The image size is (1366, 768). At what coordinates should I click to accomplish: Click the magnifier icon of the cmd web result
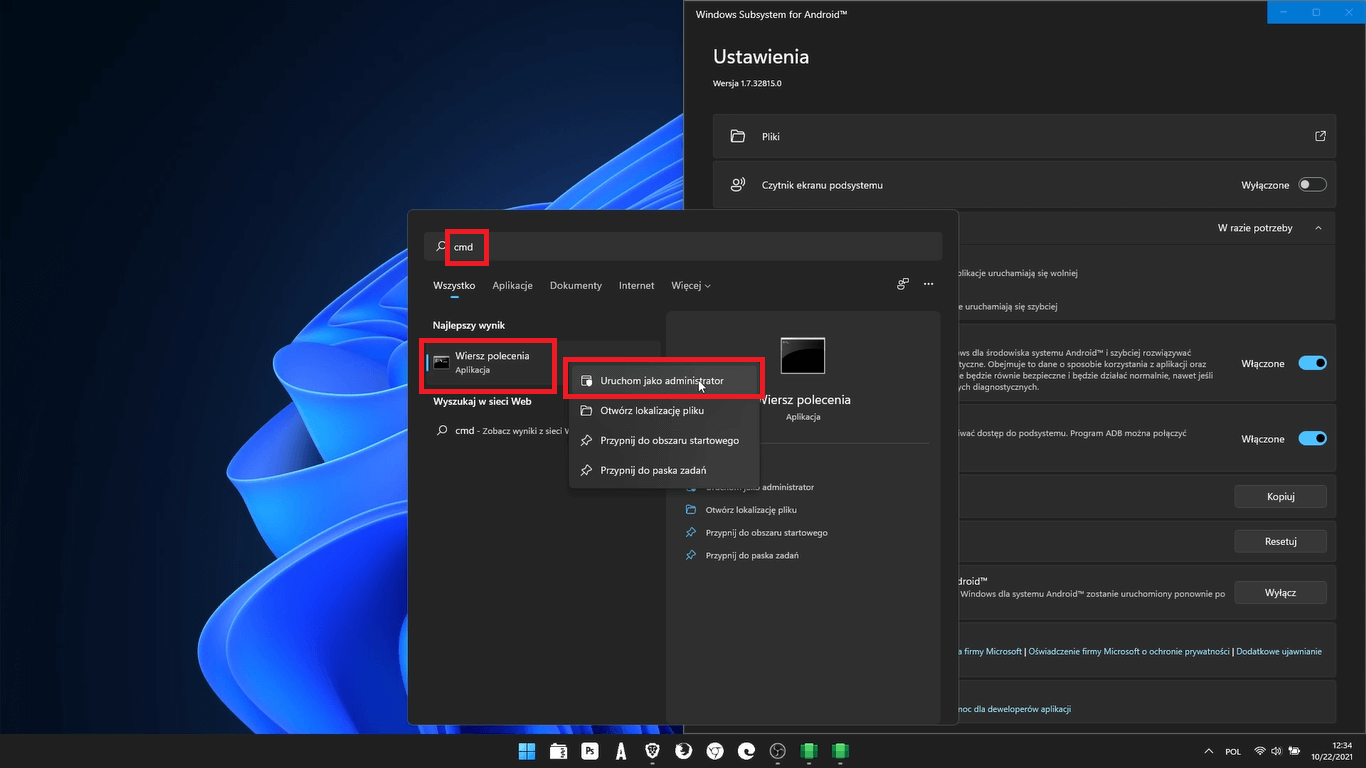pos(441,431)
